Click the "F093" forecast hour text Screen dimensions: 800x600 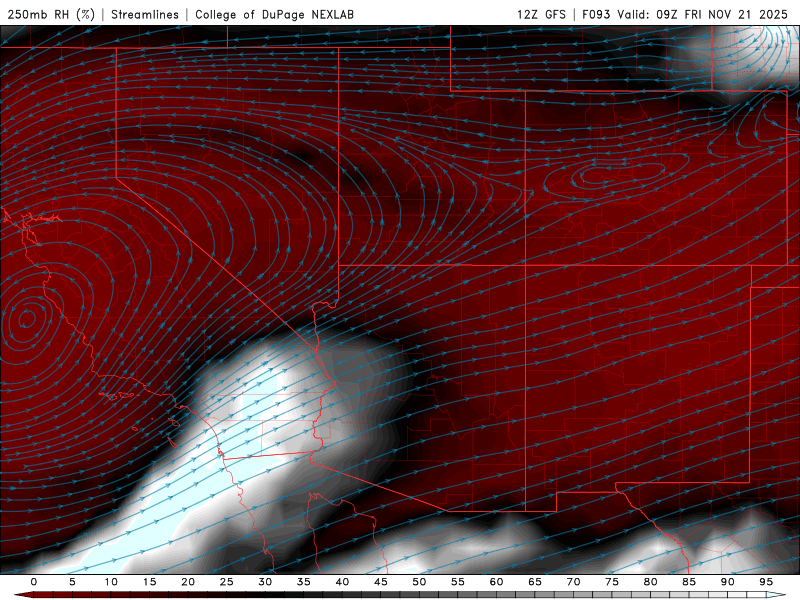596,14
